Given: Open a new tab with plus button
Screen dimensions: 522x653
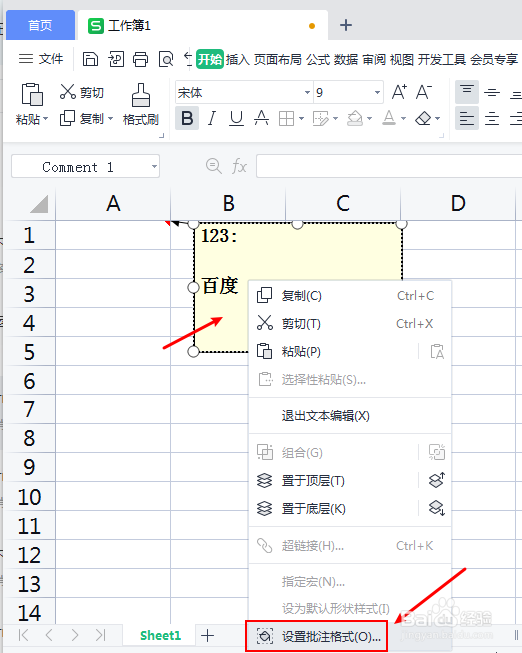Looking at the screenshot, I should pyautogui.click(x=346, y=25).
